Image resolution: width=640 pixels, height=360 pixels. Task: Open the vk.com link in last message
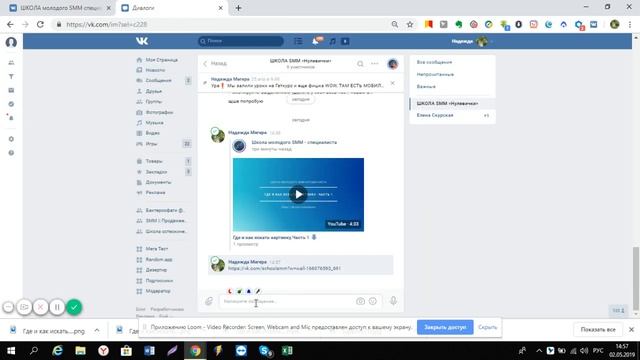[x=284, y=268]
